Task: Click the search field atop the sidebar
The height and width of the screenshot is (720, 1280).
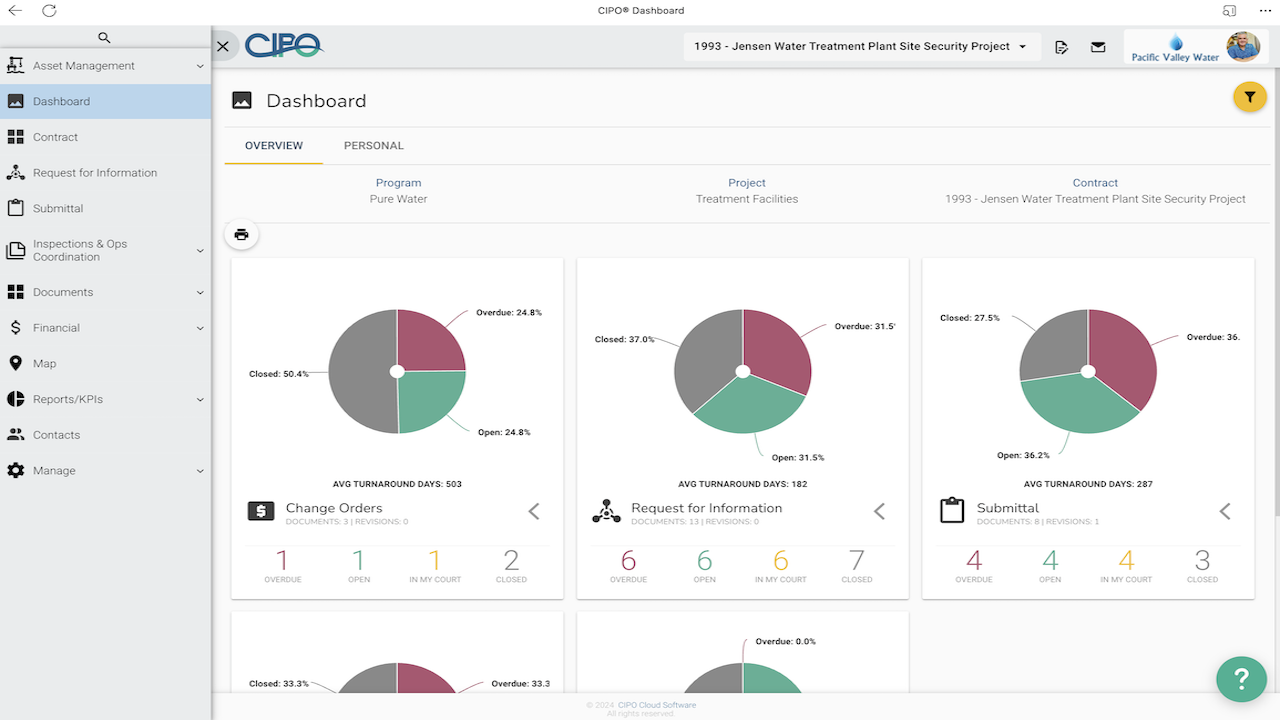Action: (x=105, y=37)
